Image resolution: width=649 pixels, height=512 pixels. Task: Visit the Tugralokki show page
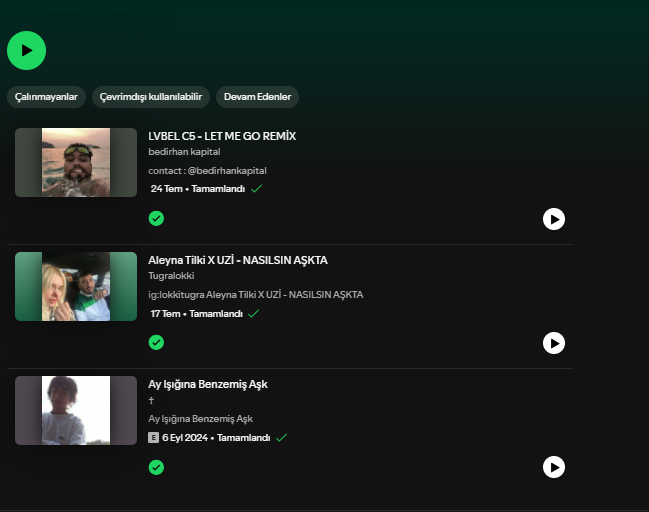[171, 276]
